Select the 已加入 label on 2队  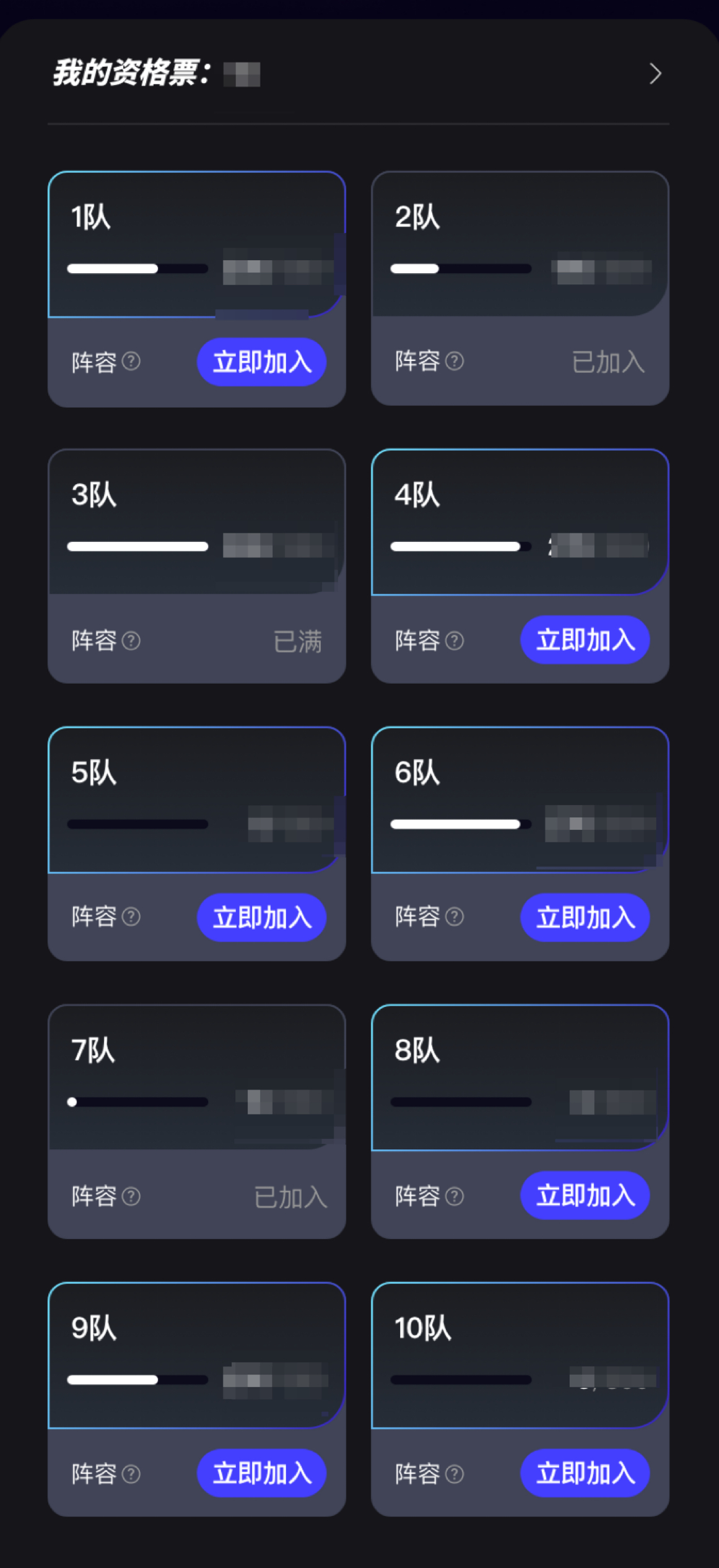click(x=608, y=362)
